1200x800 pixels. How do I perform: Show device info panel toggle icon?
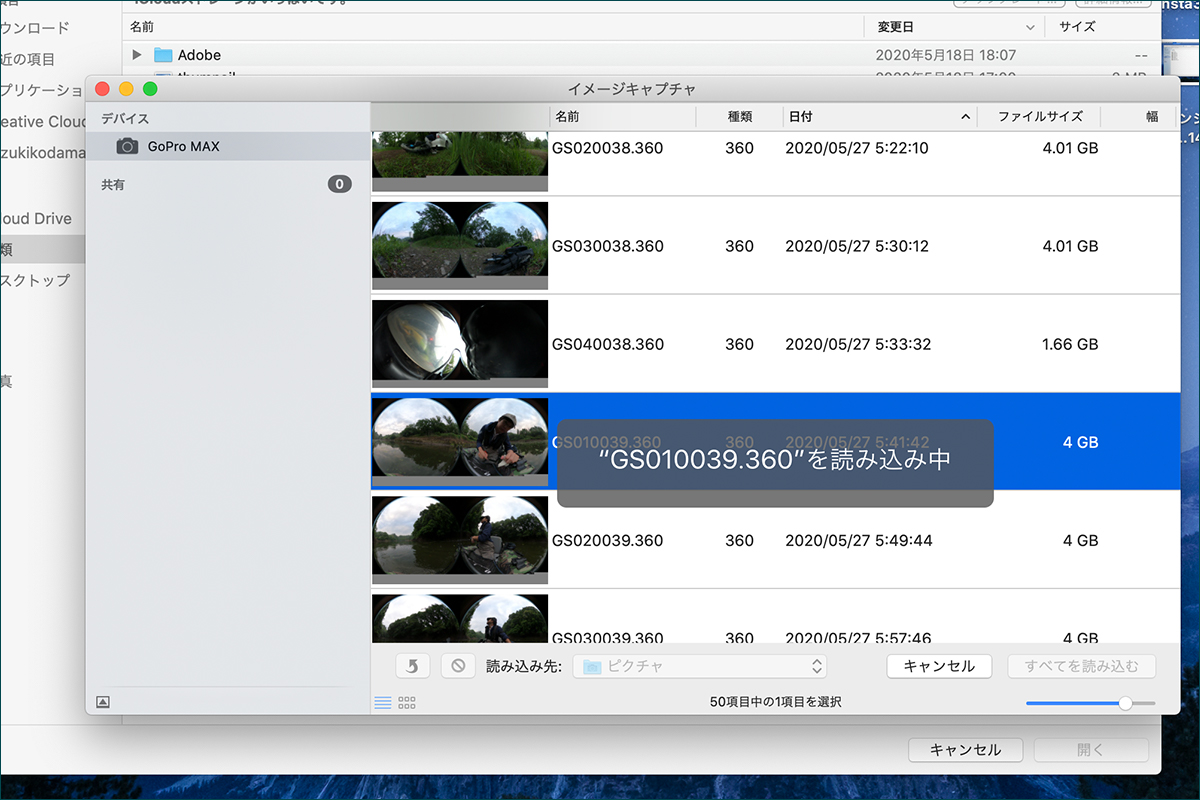coord(102,702)
